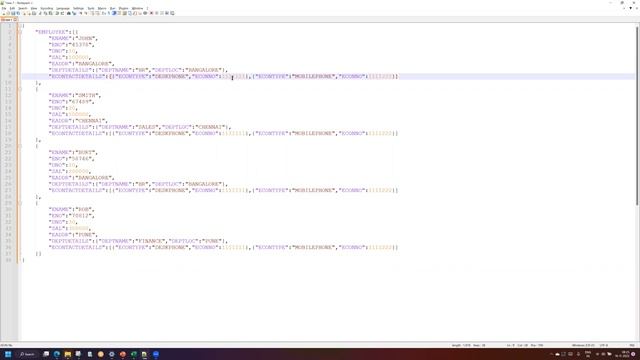
Task: Collapse the SMITH object fold at line 11
Action: pyautogui.click(x=20, y=89)
